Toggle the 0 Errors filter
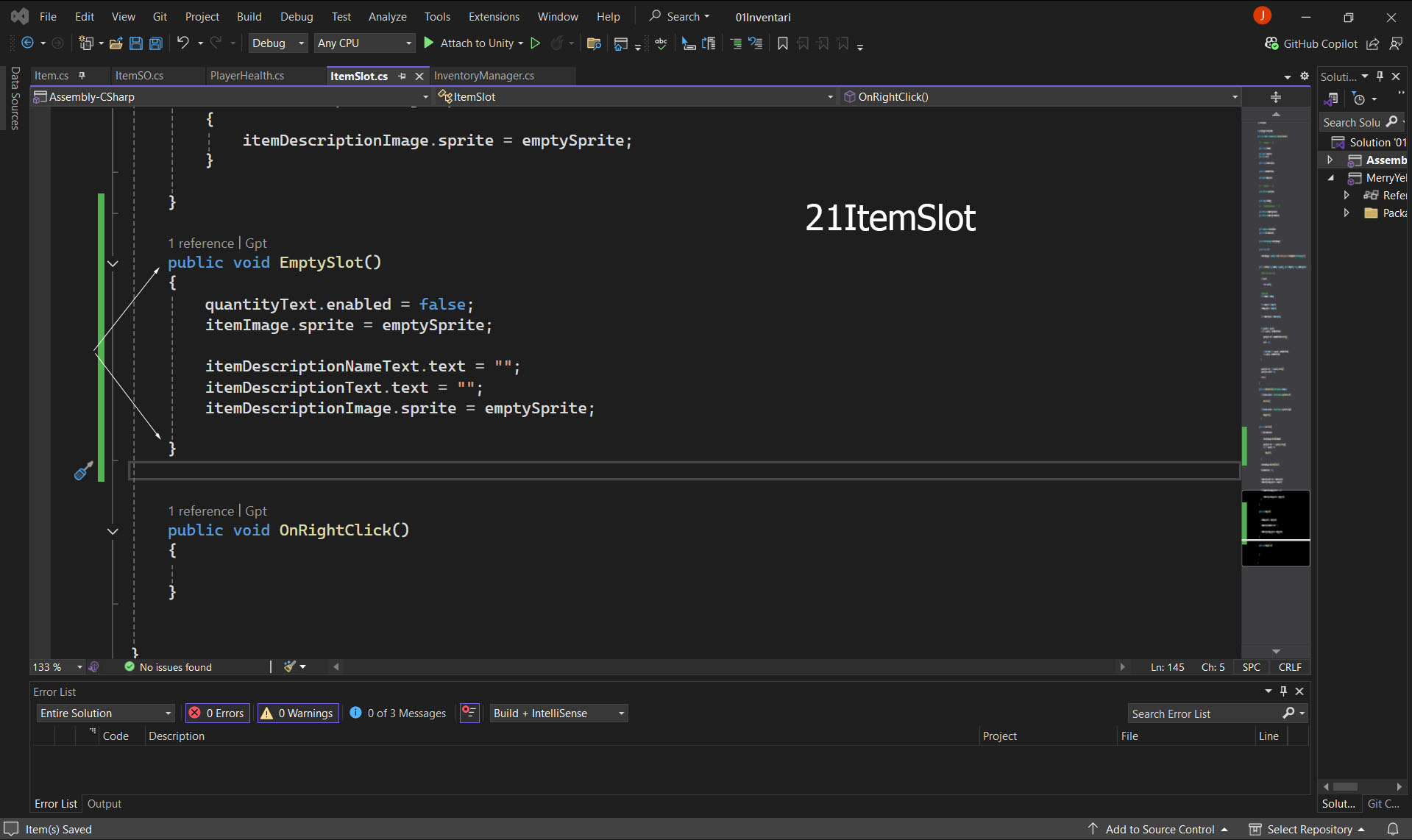The width and height of the screenshot is (1412, 840). click(217, 713)
